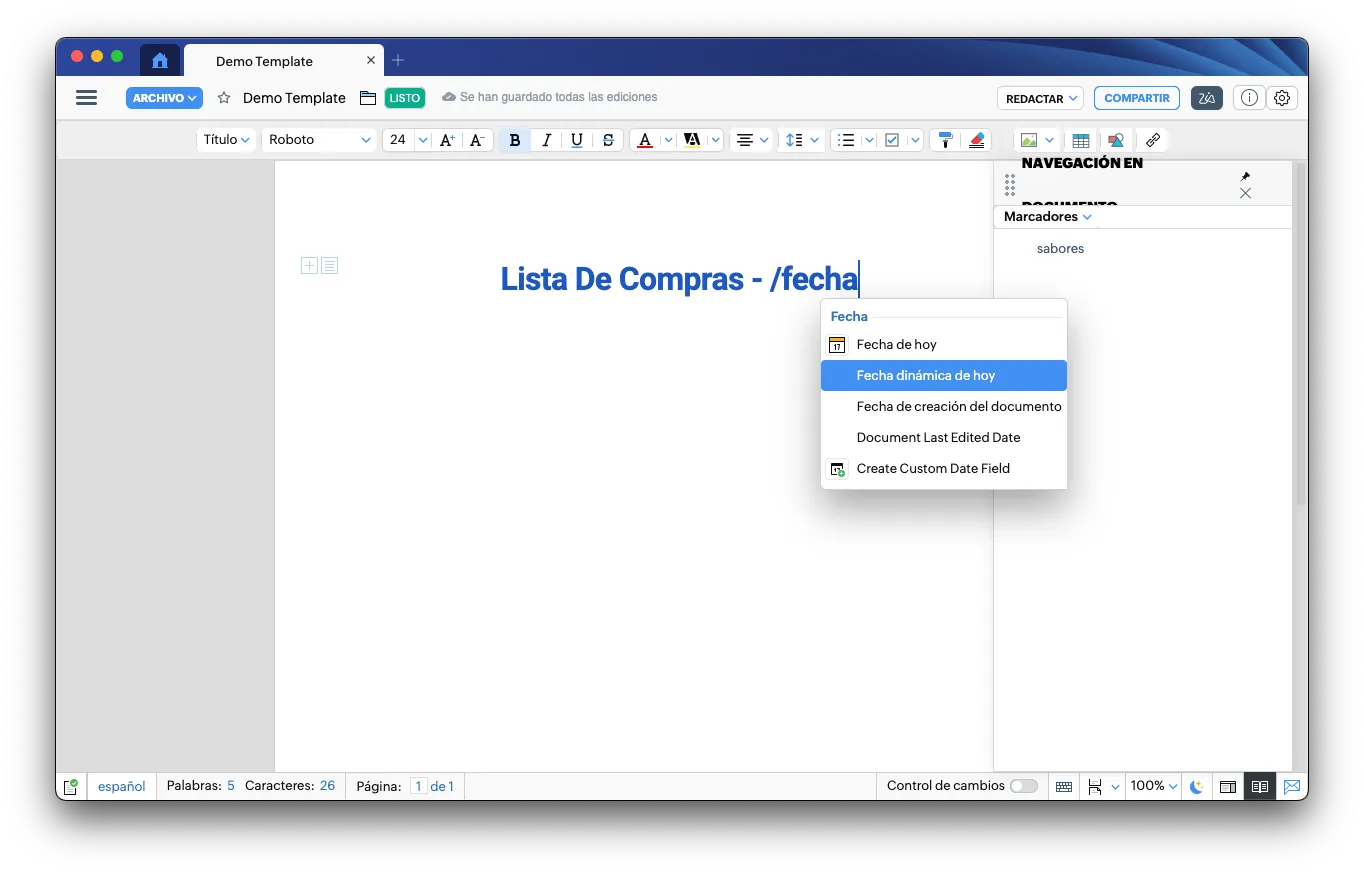Insert a table from the toolbar

point(1080,140)
